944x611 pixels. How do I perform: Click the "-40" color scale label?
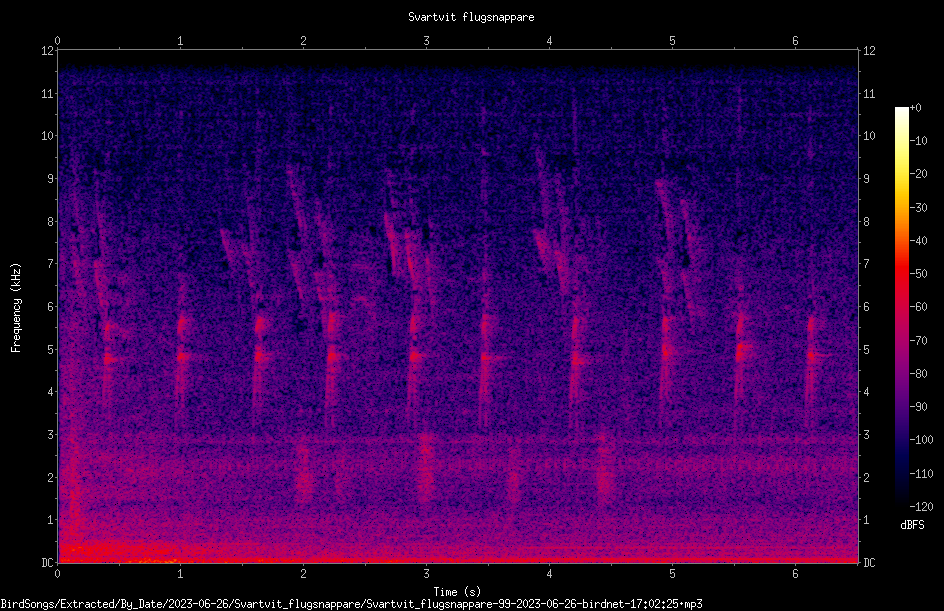pos(918,241)
